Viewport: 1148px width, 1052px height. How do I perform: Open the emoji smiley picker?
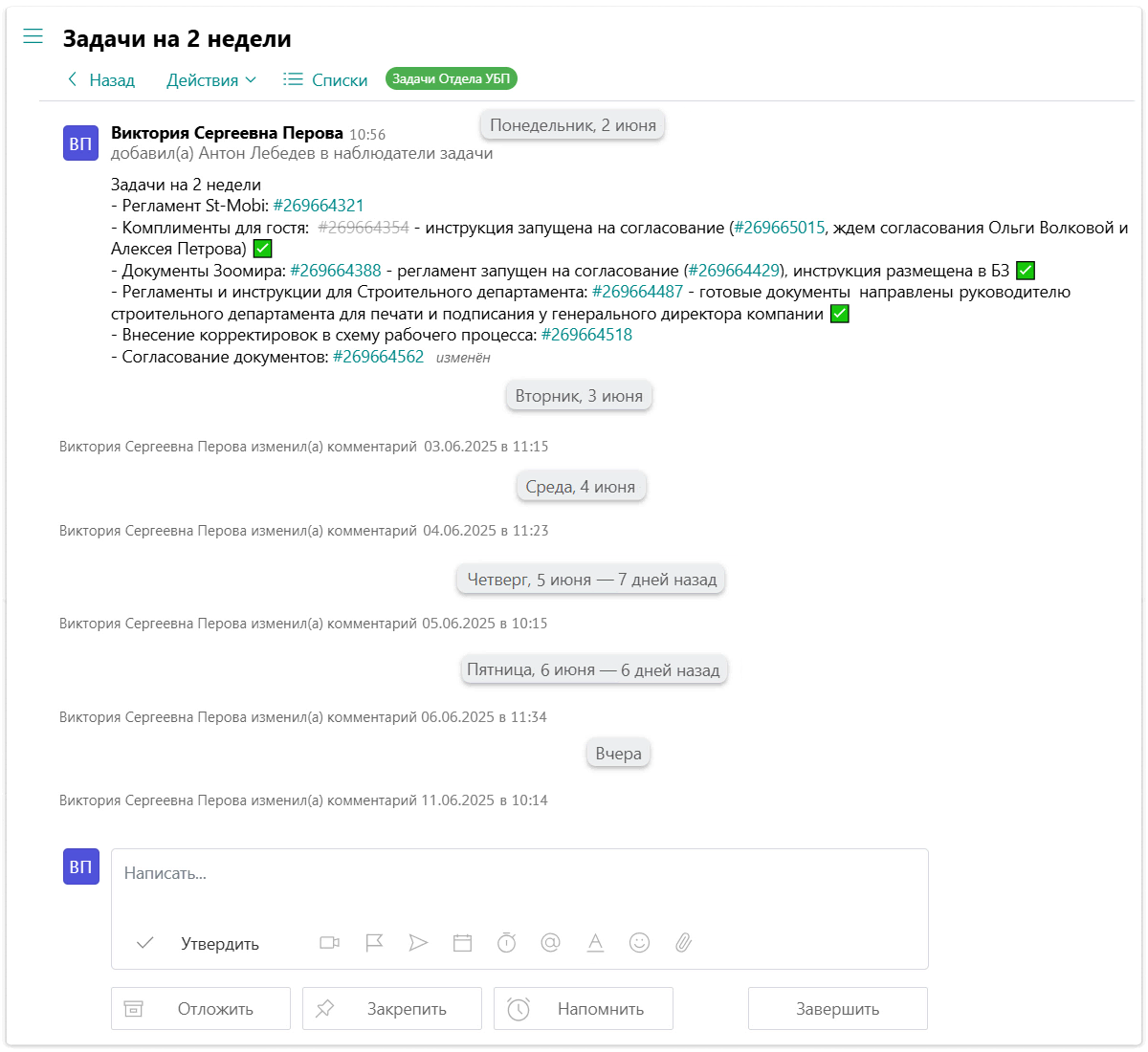click(x=639, y=943)
